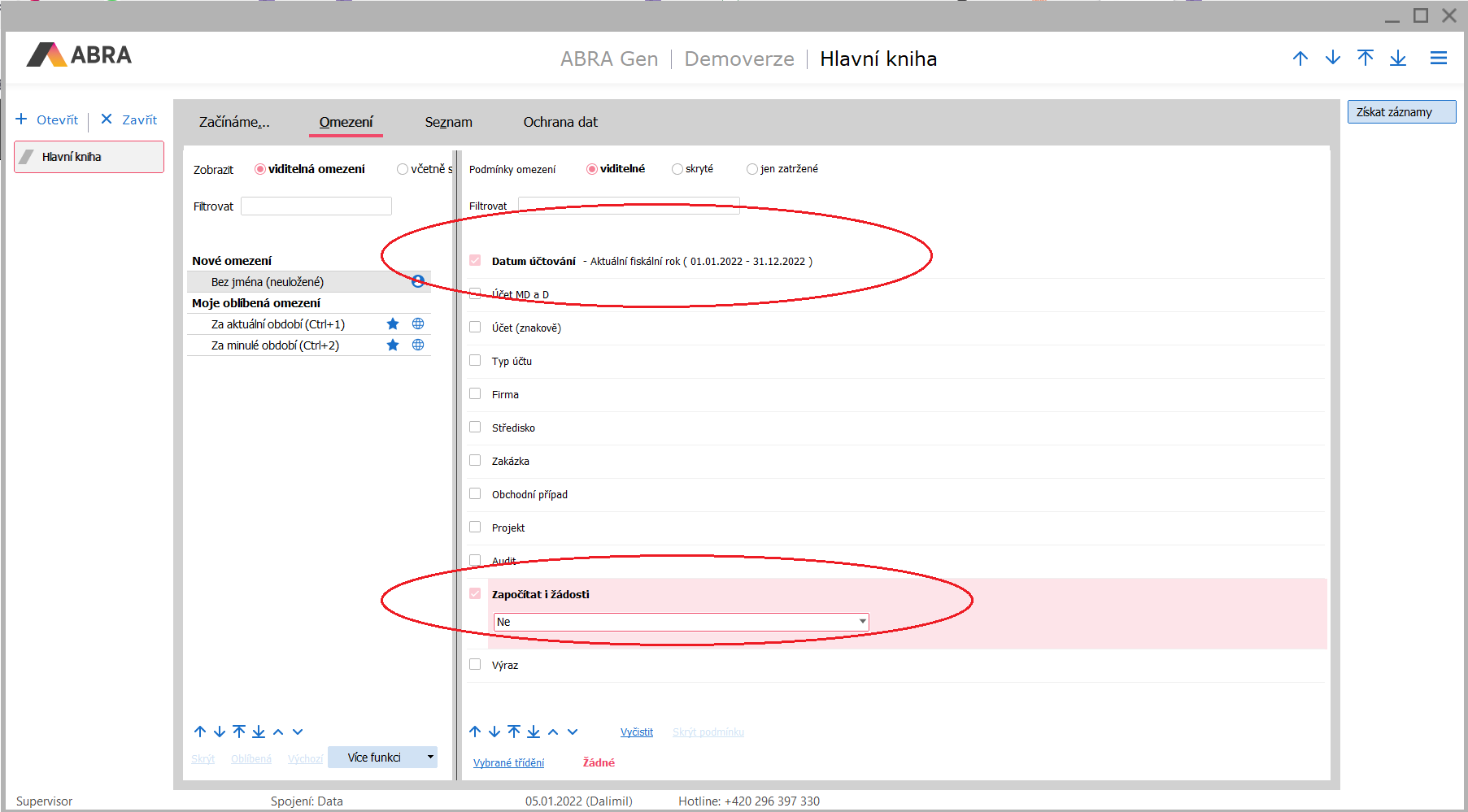Click the ABRA logo
This screenshot has height=812, width=1468.
click(x=79, y=55)
